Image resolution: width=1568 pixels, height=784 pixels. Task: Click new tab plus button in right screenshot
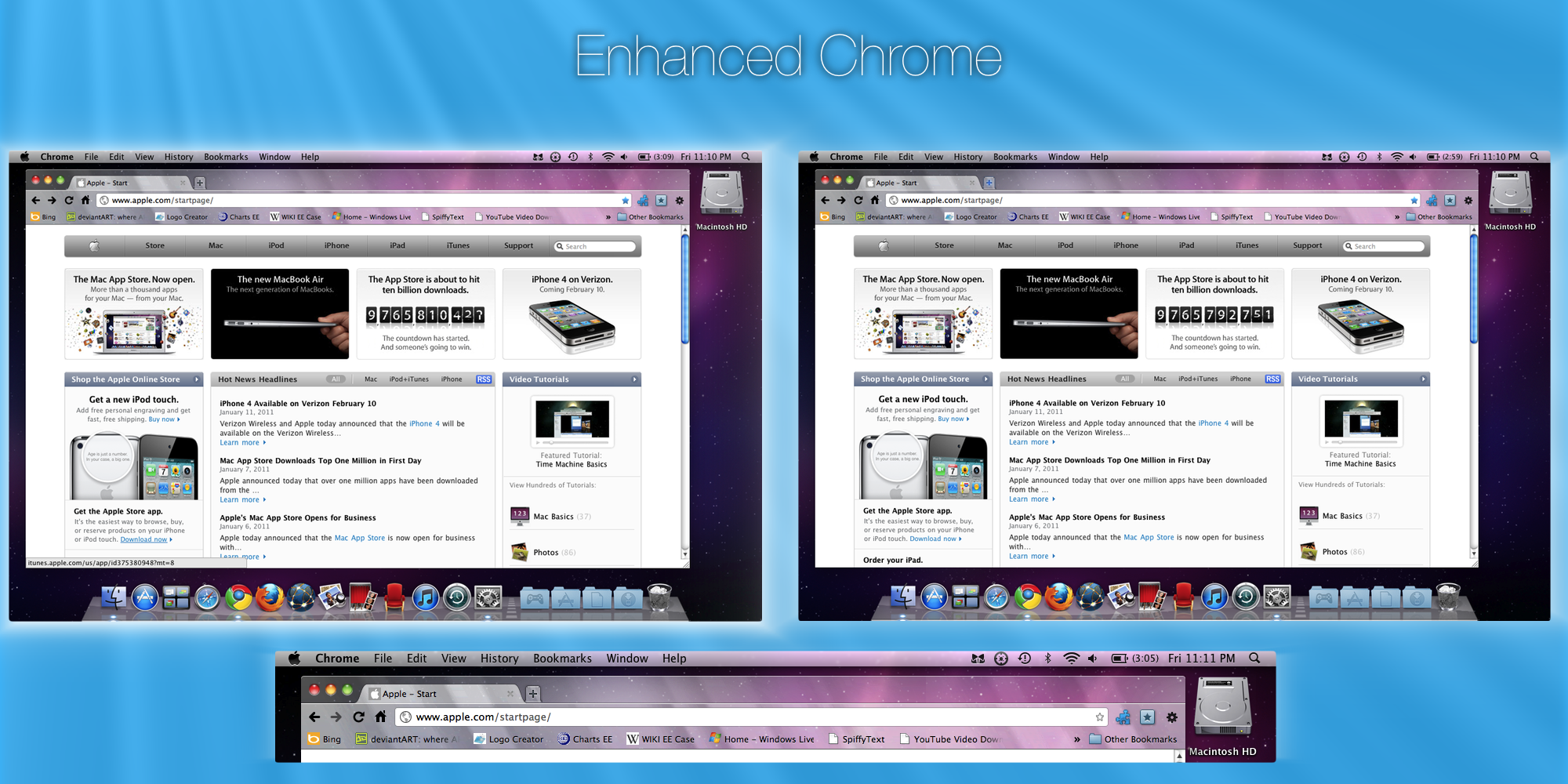point(989,183)
